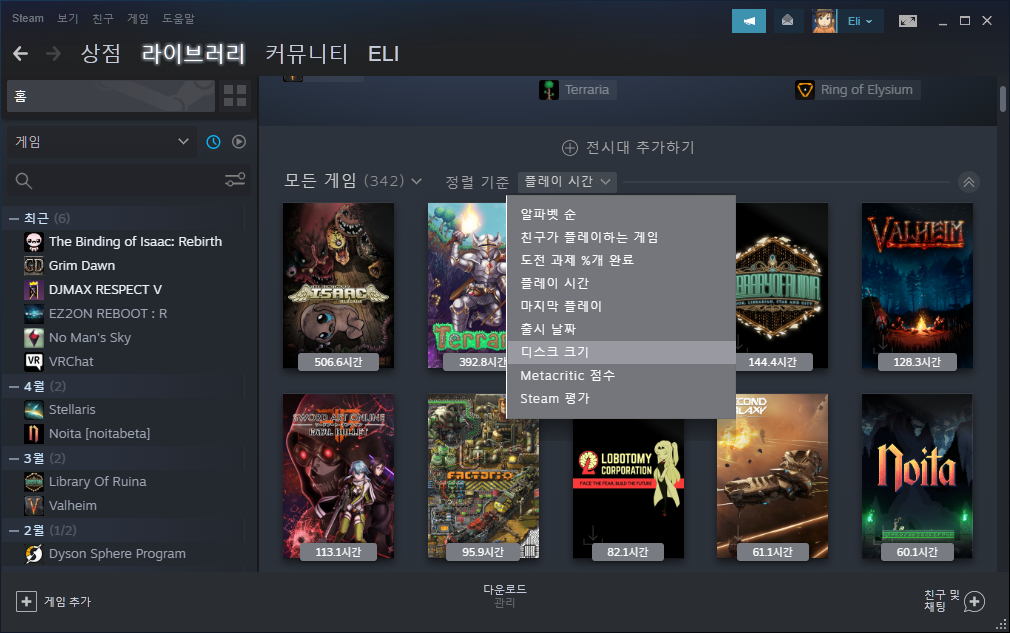The image size is (1010, 633).
Task: Choose 알파벳 순 sort option
Action: 621,214
